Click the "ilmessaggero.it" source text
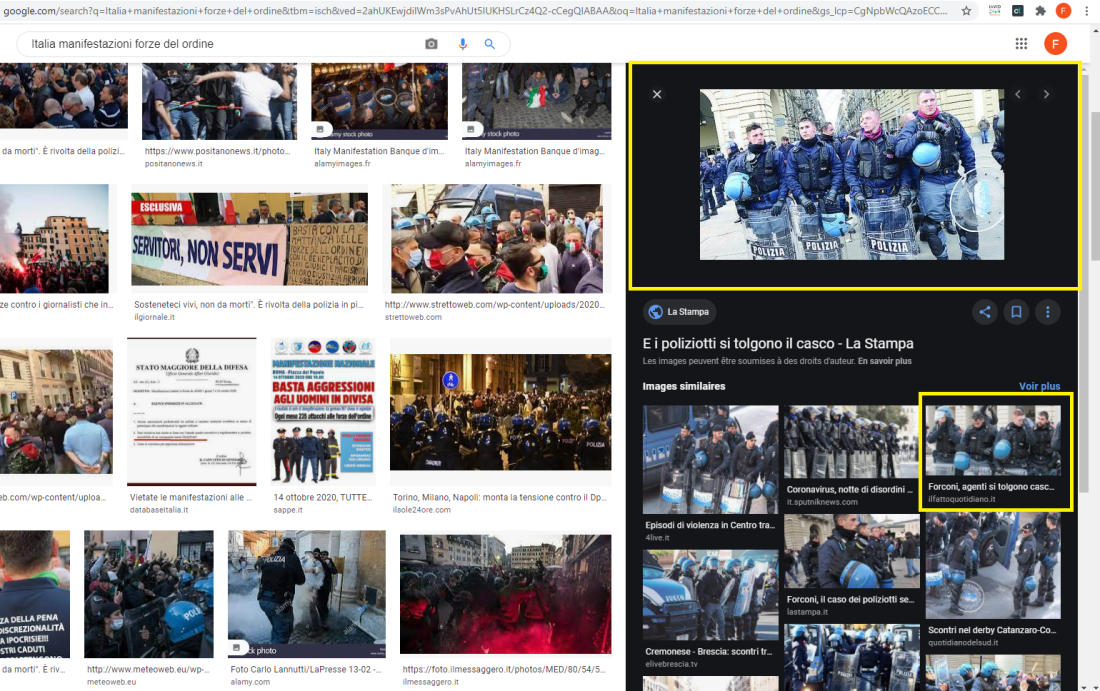 [x=431, y=682]
